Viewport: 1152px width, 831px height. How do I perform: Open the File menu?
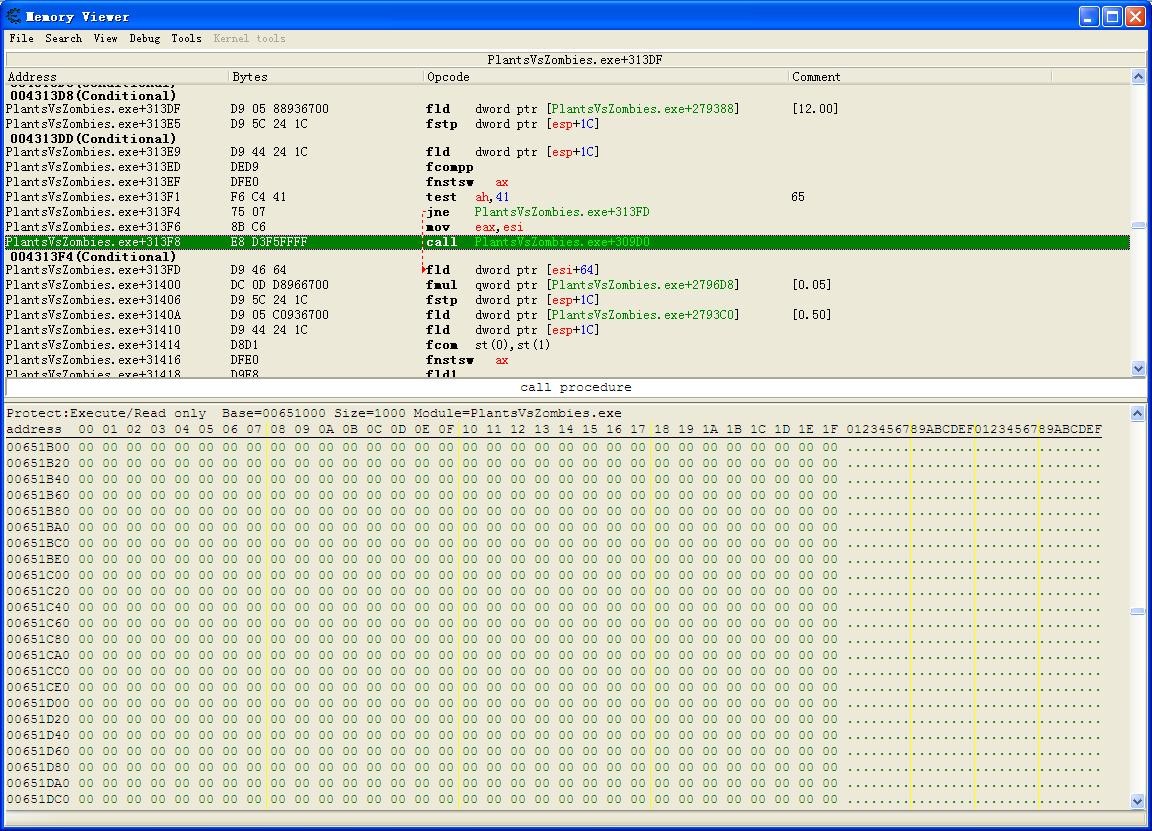(21, 38)
